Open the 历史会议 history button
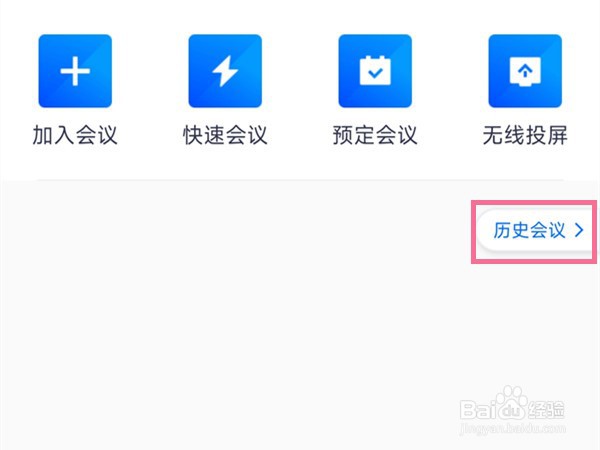This screenshot has height=450, width=600. click(536, 230)
